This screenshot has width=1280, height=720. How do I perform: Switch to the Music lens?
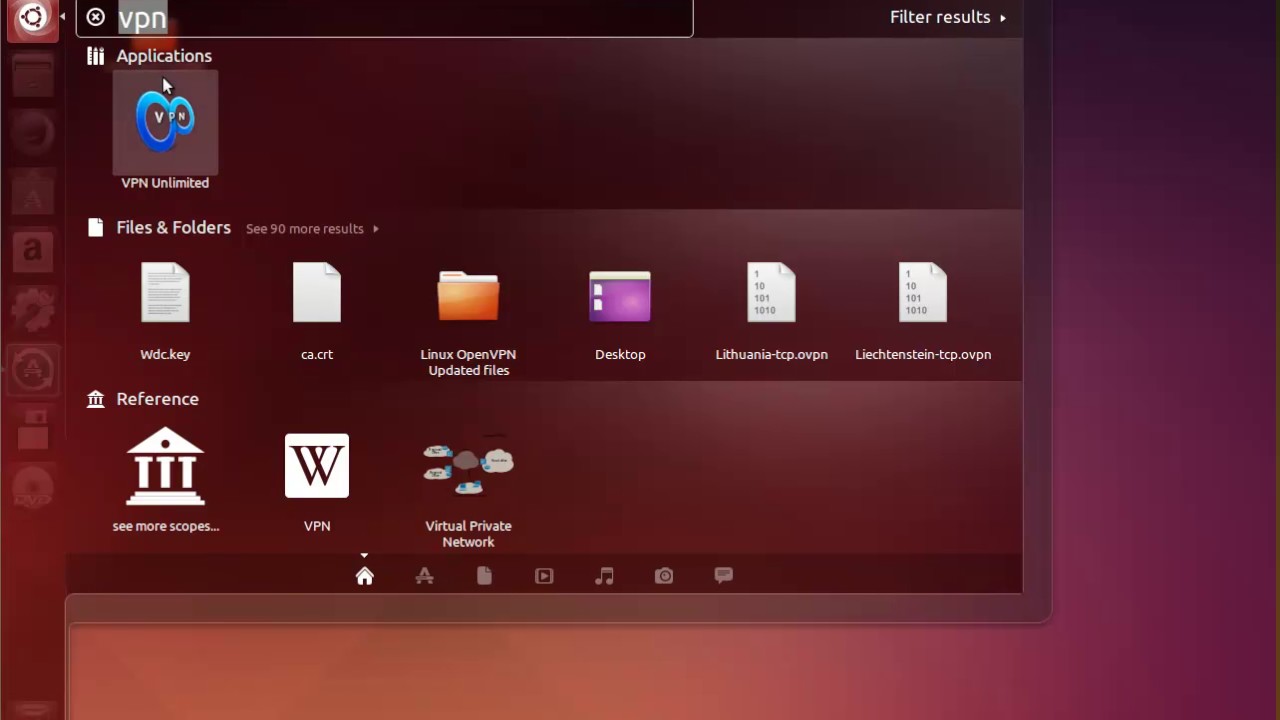(604, 576)
